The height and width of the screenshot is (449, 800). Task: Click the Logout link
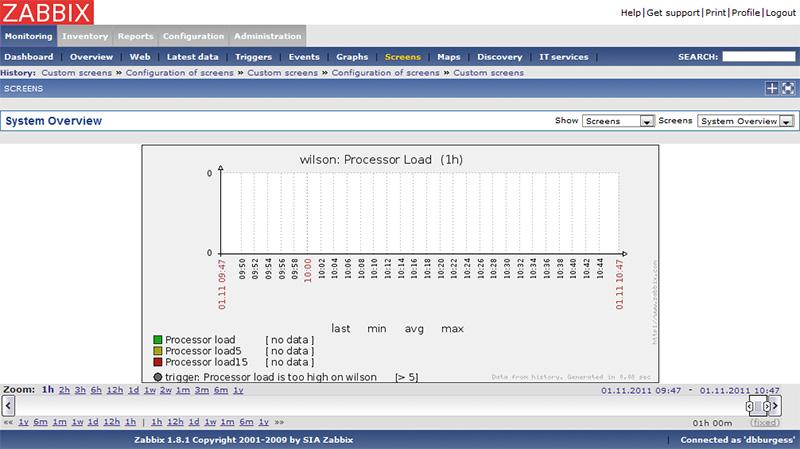coord(780,13)
